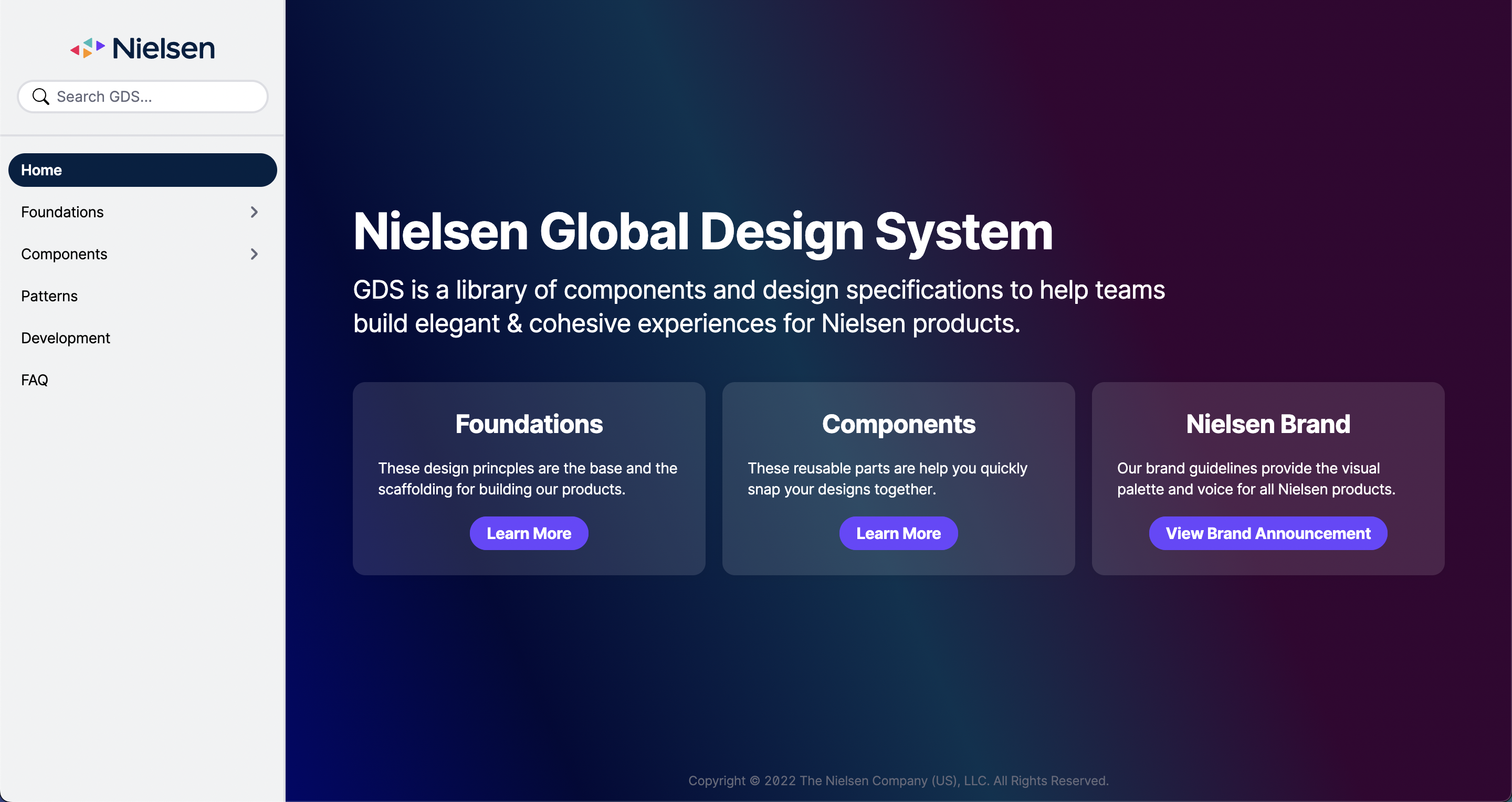The height and width of the screenshot is (802, 1512).
Task: Click the search magnifier icon
Action: tap(40, 96)
